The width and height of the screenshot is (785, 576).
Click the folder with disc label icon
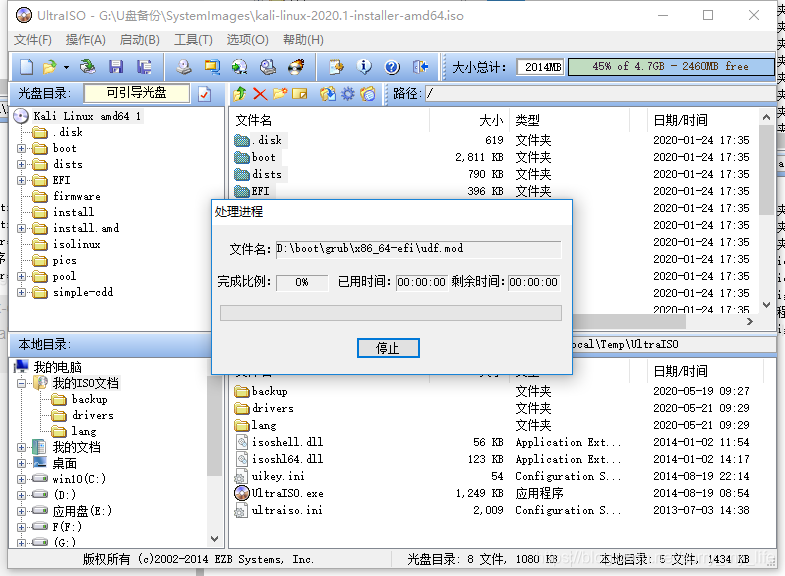click(x=367, y=94)
